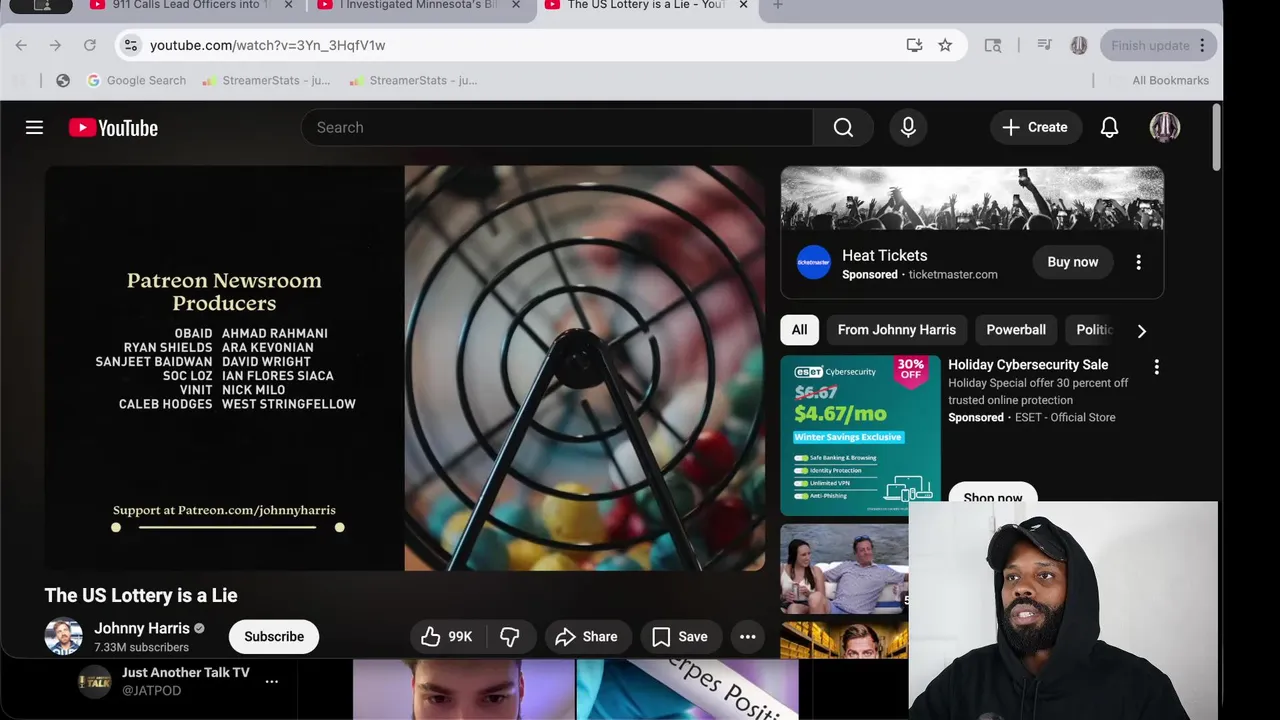
Task: Dislike the video with thumbs down
Action: (x=510, y=636)
